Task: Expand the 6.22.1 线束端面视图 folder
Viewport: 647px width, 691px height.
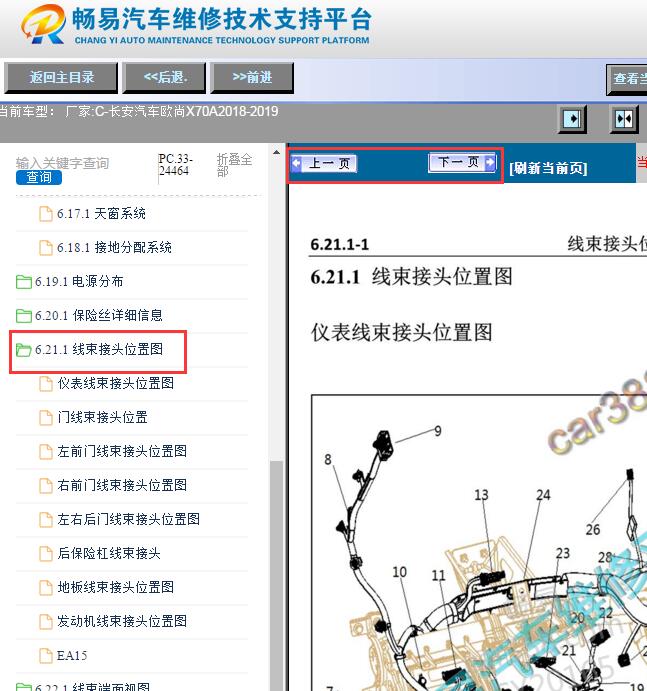Action: point(92,687)
